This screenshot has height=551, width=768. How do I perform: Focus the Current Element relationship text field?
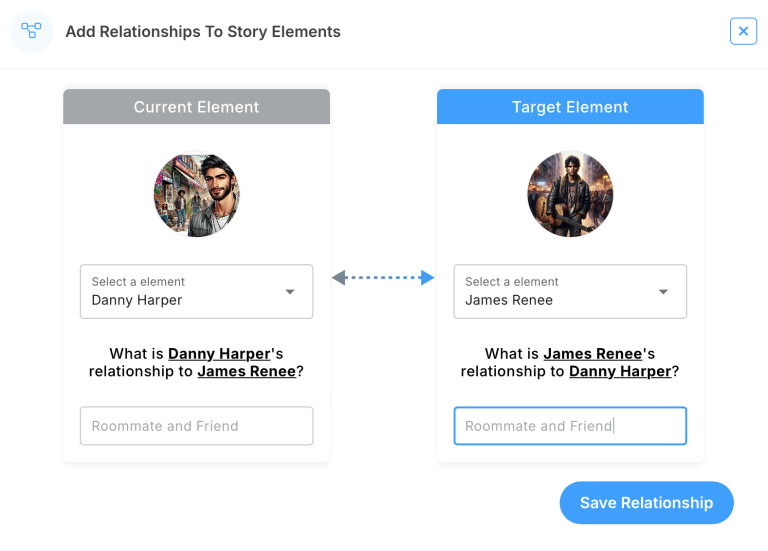pyautogui.click(x=196, y=426)
